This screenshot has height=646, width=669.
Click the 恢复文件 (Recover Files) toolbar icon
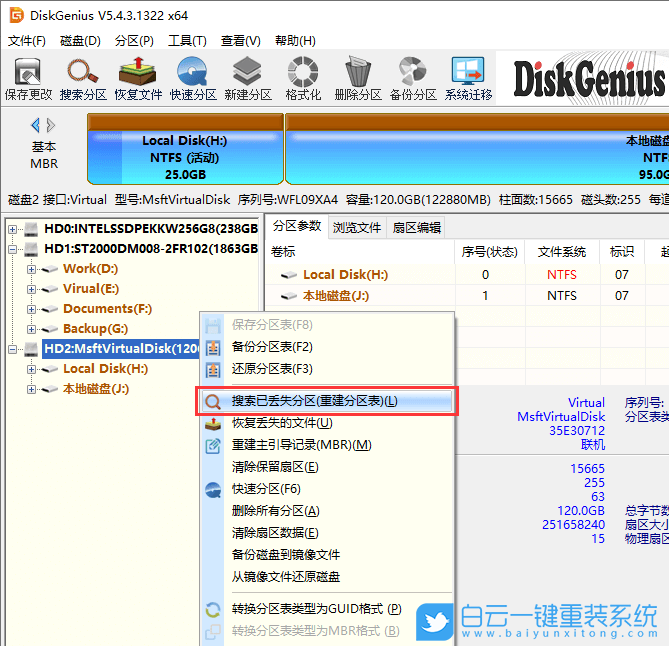pos(138,78)
